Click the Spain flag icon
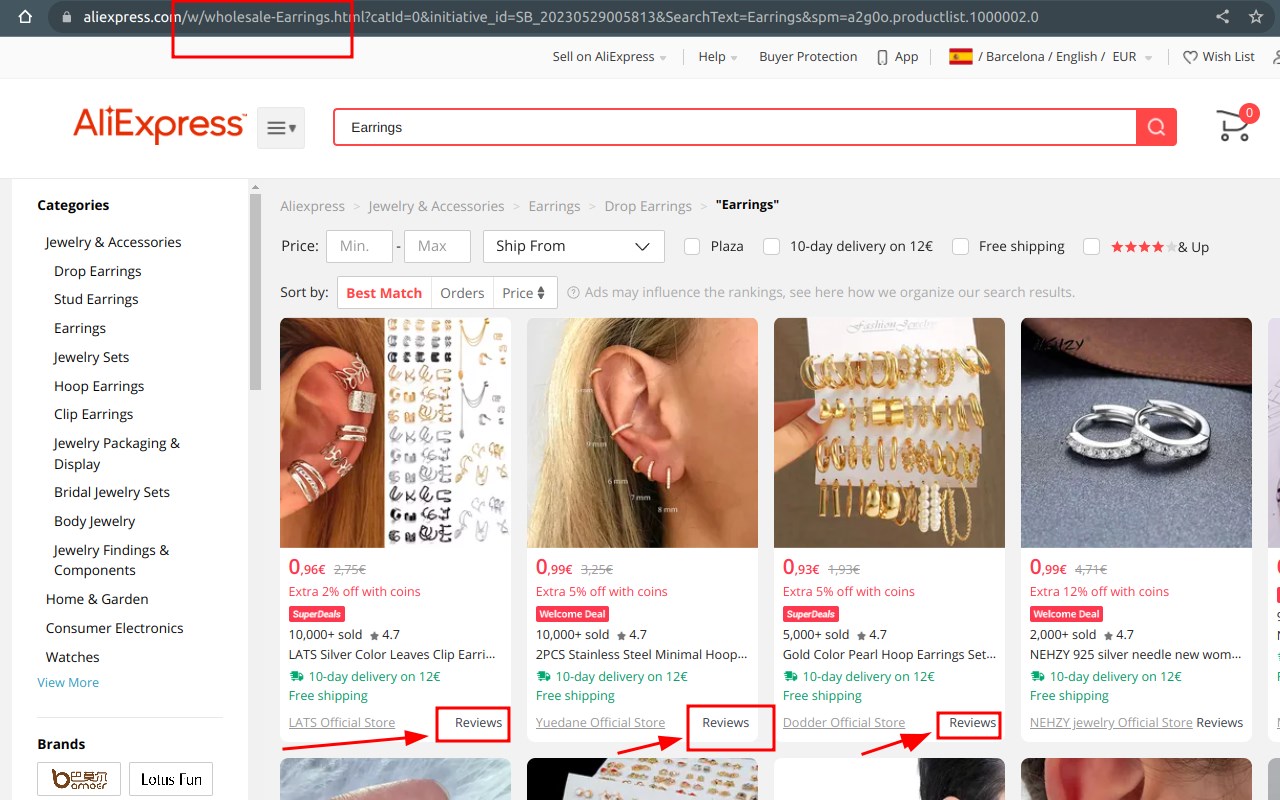 (961, 56)
